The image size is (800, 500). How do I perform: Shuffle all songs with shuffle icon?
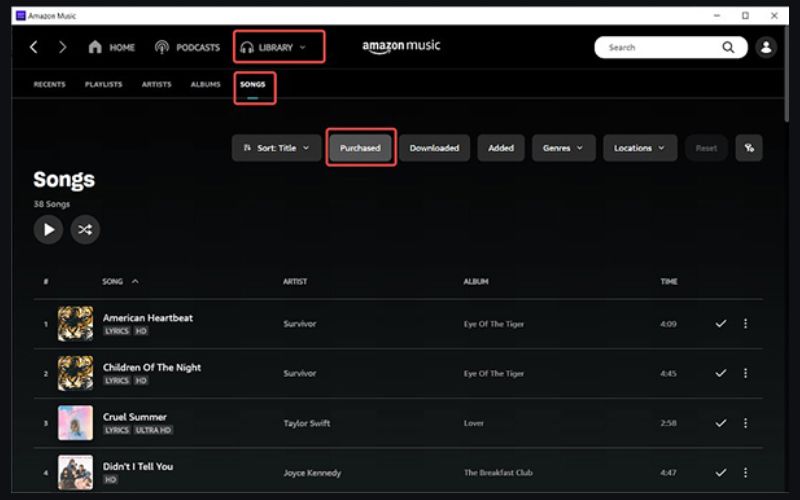(85, 230)
